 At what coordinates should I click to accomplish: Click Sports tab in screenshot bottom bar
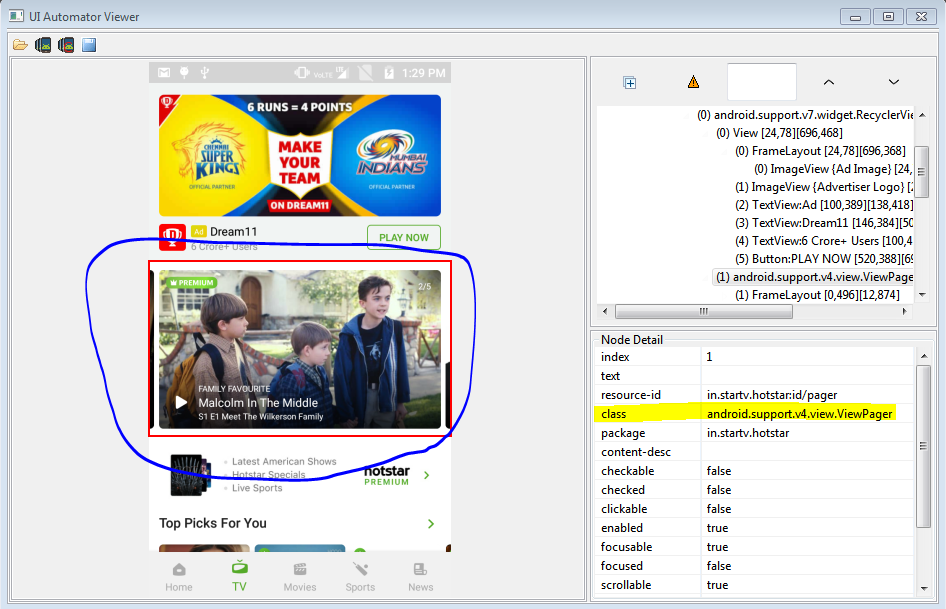360,577
